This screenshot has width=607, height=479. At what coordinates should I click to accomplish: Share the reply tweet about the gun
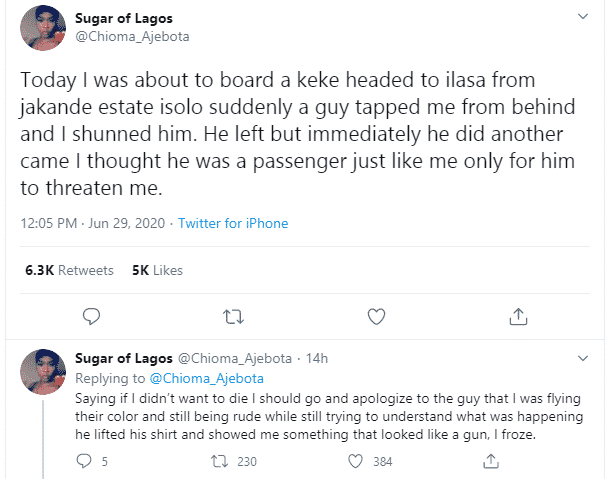pyautogui.click(x=491, y=461)
